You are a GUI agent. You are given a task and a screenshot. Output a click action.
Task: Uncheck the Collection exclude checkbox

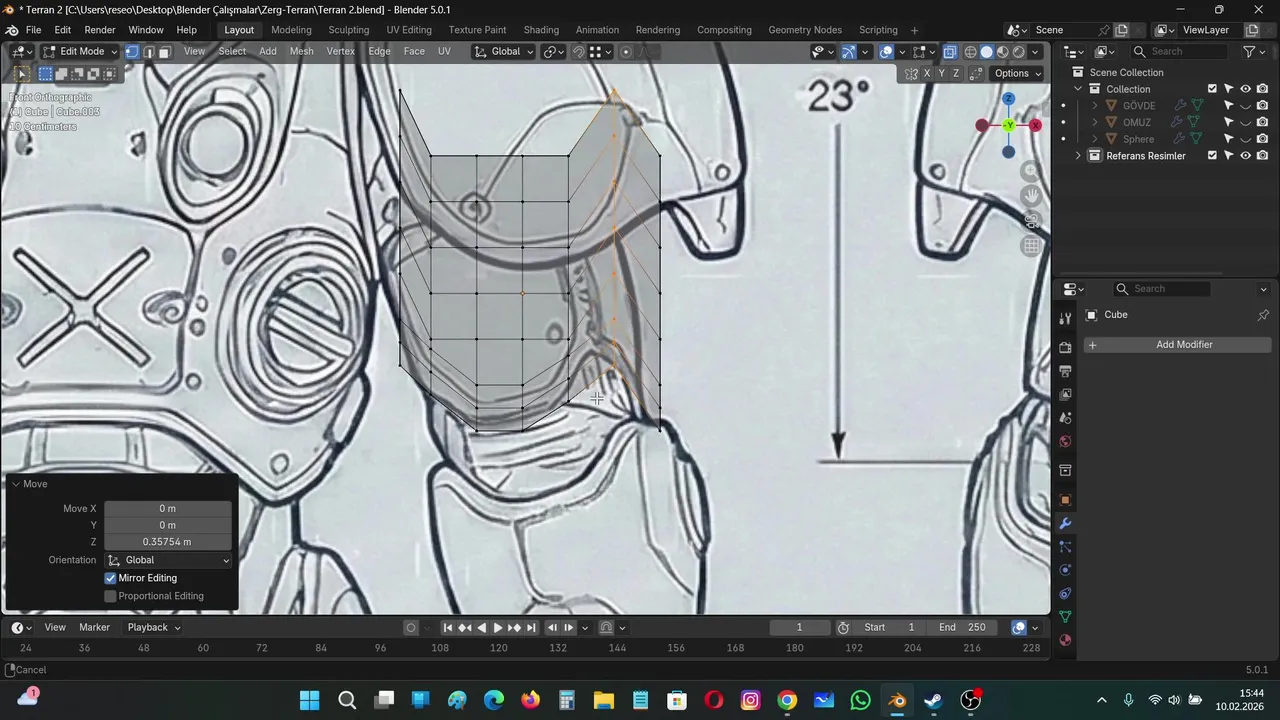[x=1212, y=89]
